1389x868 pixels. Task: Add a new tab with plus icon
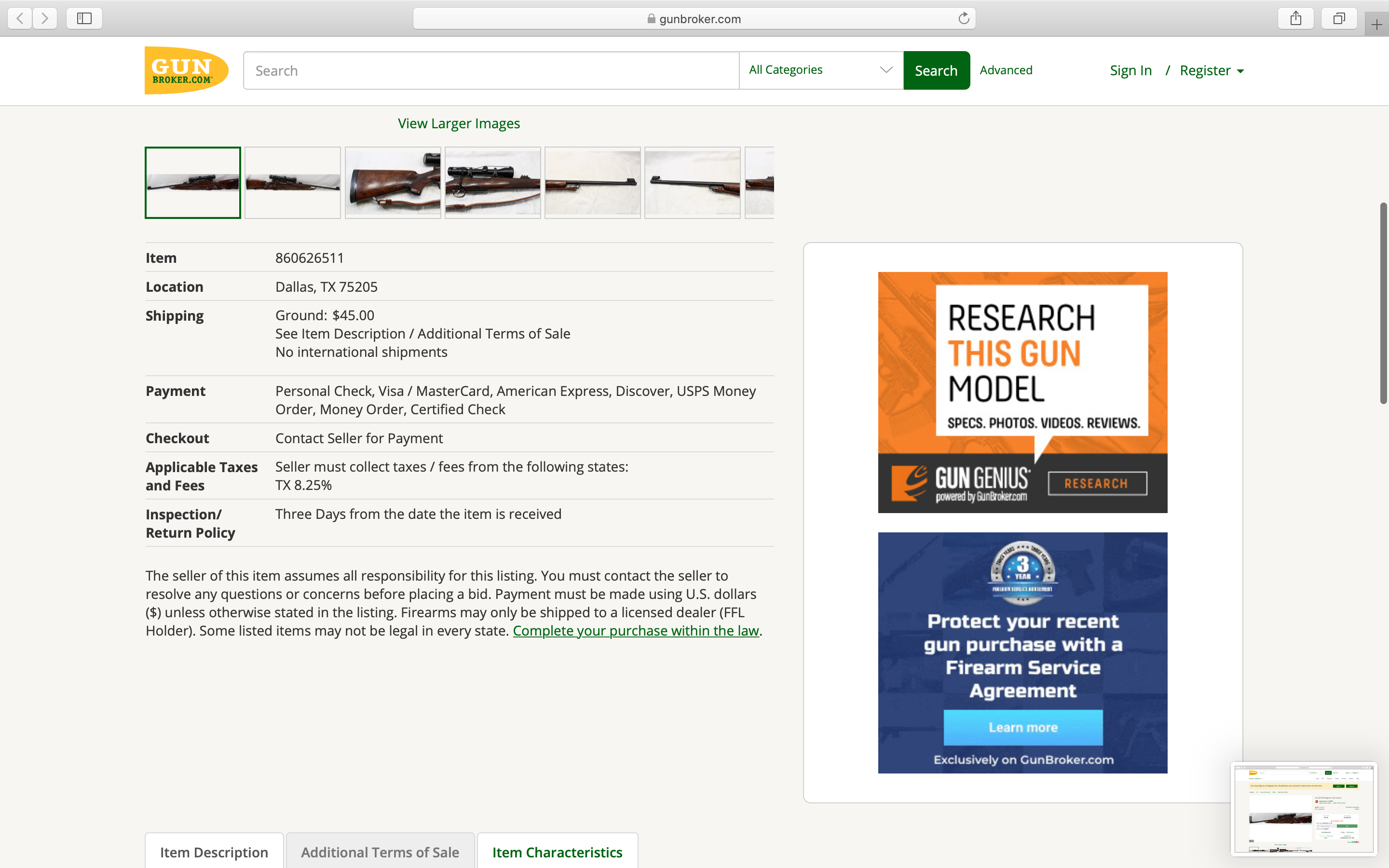click(x=1376, y=25)
